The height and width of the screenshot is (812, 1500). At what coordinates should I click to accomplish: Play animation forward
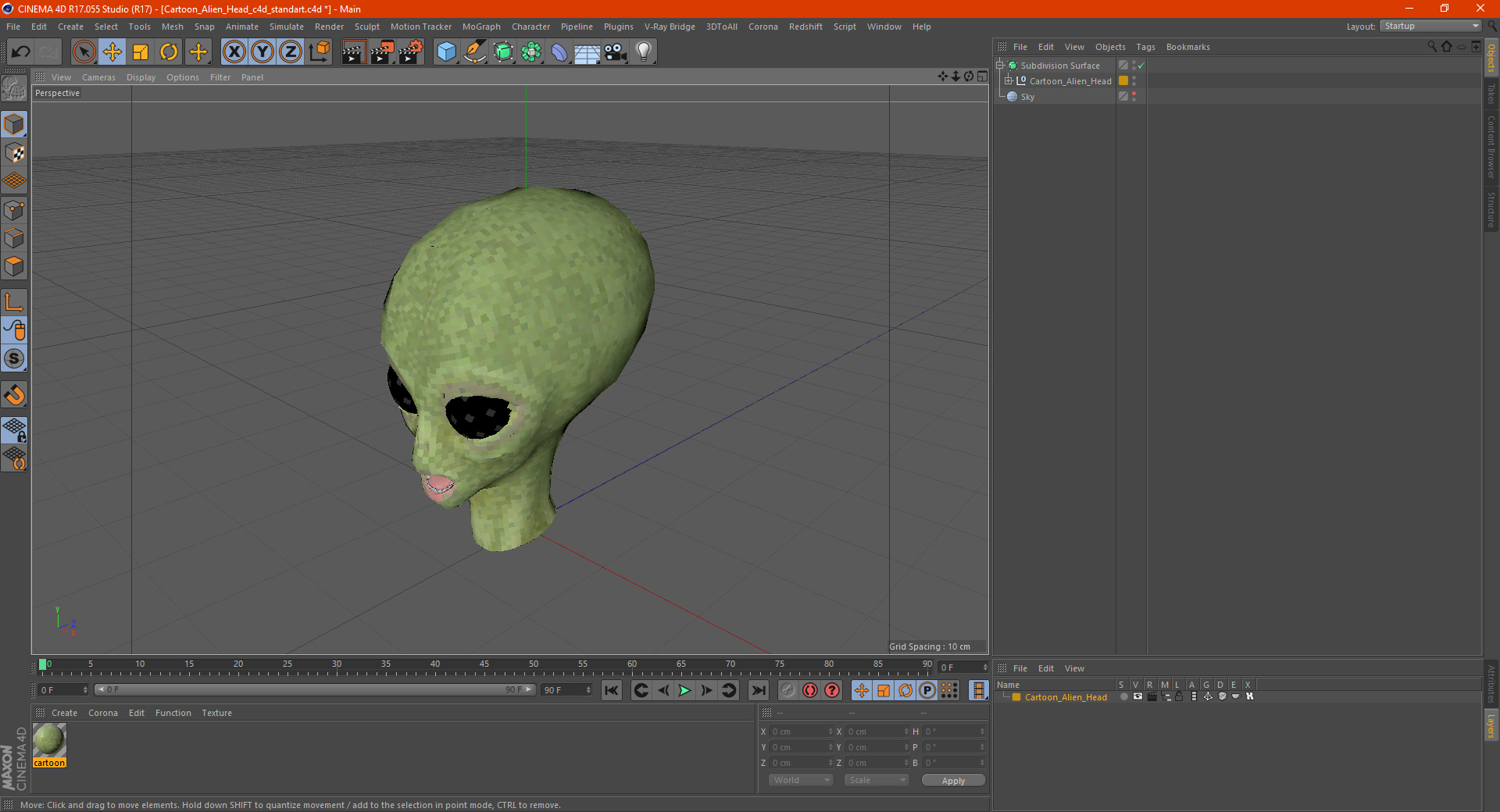pyautogui.click(x=684, y=690)
